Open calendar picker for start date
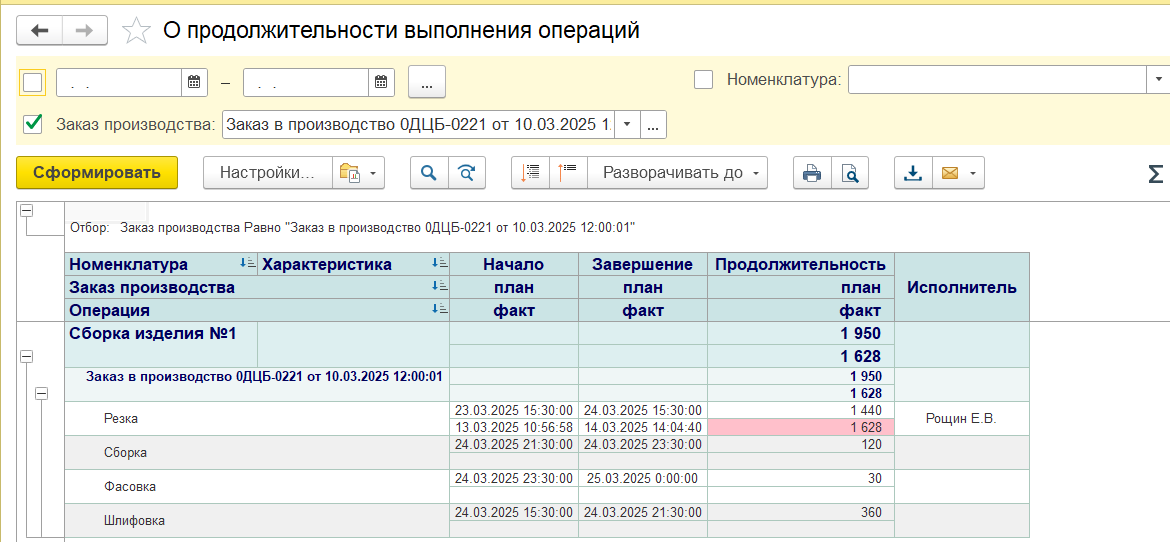 194,83
